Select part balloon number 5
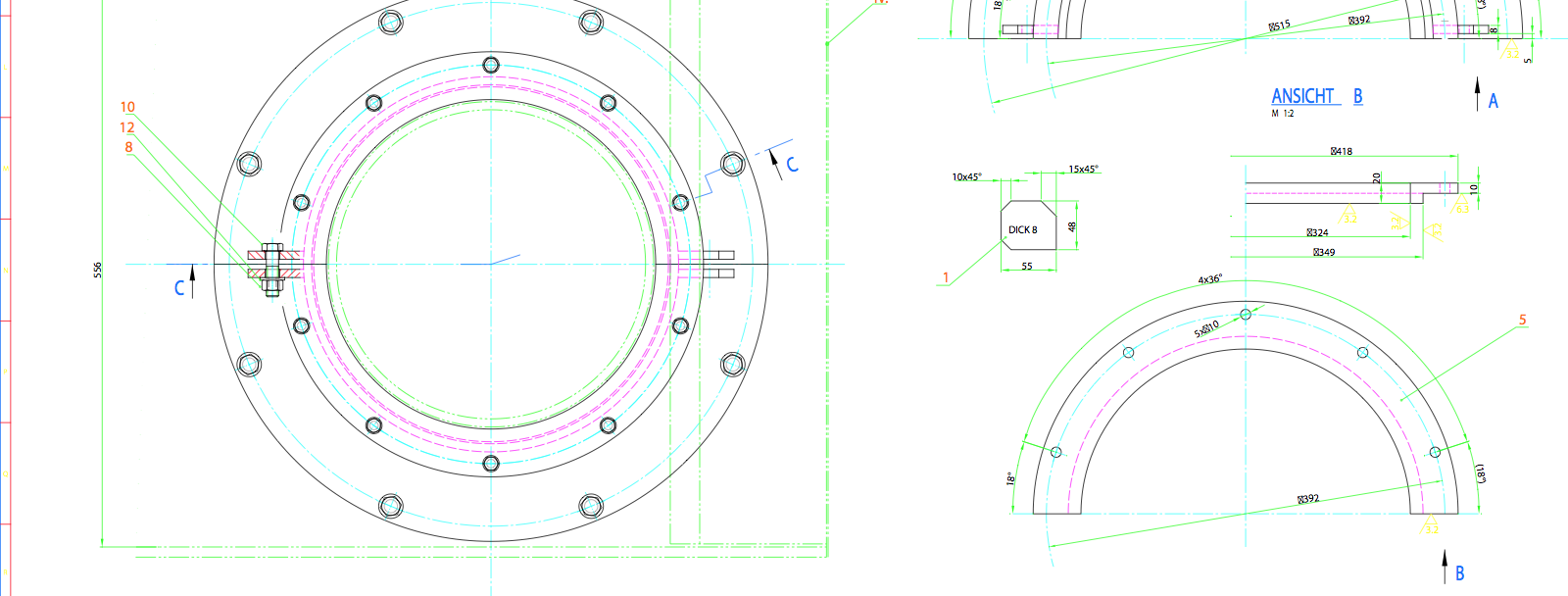The image size is (1568, 596). point(1522,320)
